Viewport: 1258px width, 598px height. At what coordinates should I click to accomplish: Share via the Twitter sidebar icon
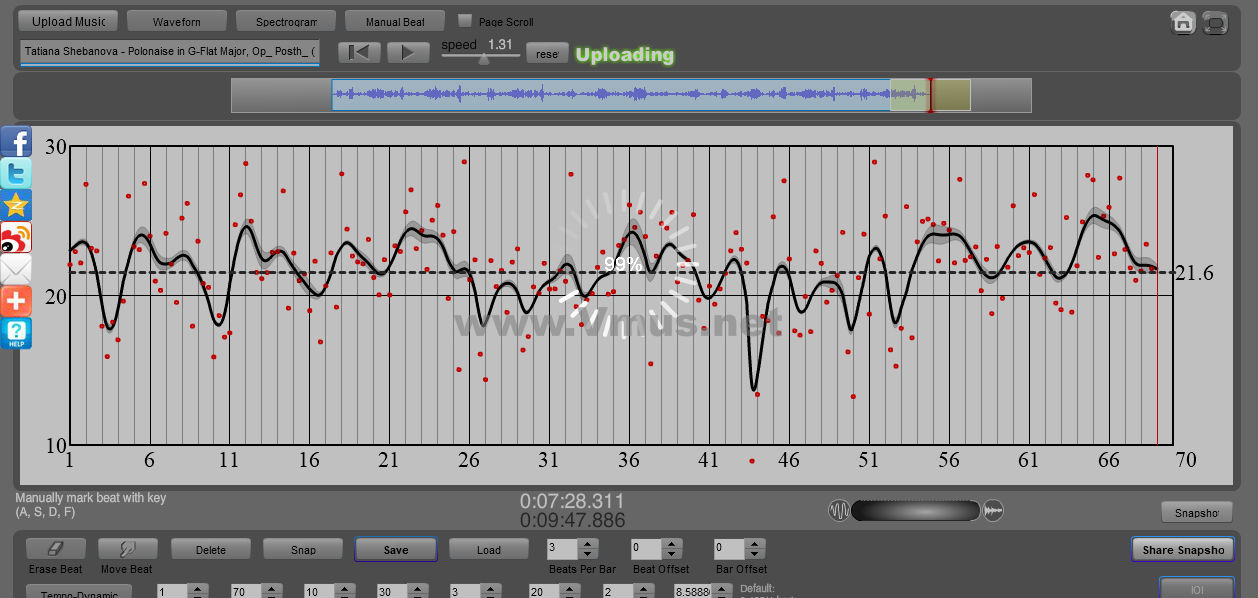coord(16,173)
